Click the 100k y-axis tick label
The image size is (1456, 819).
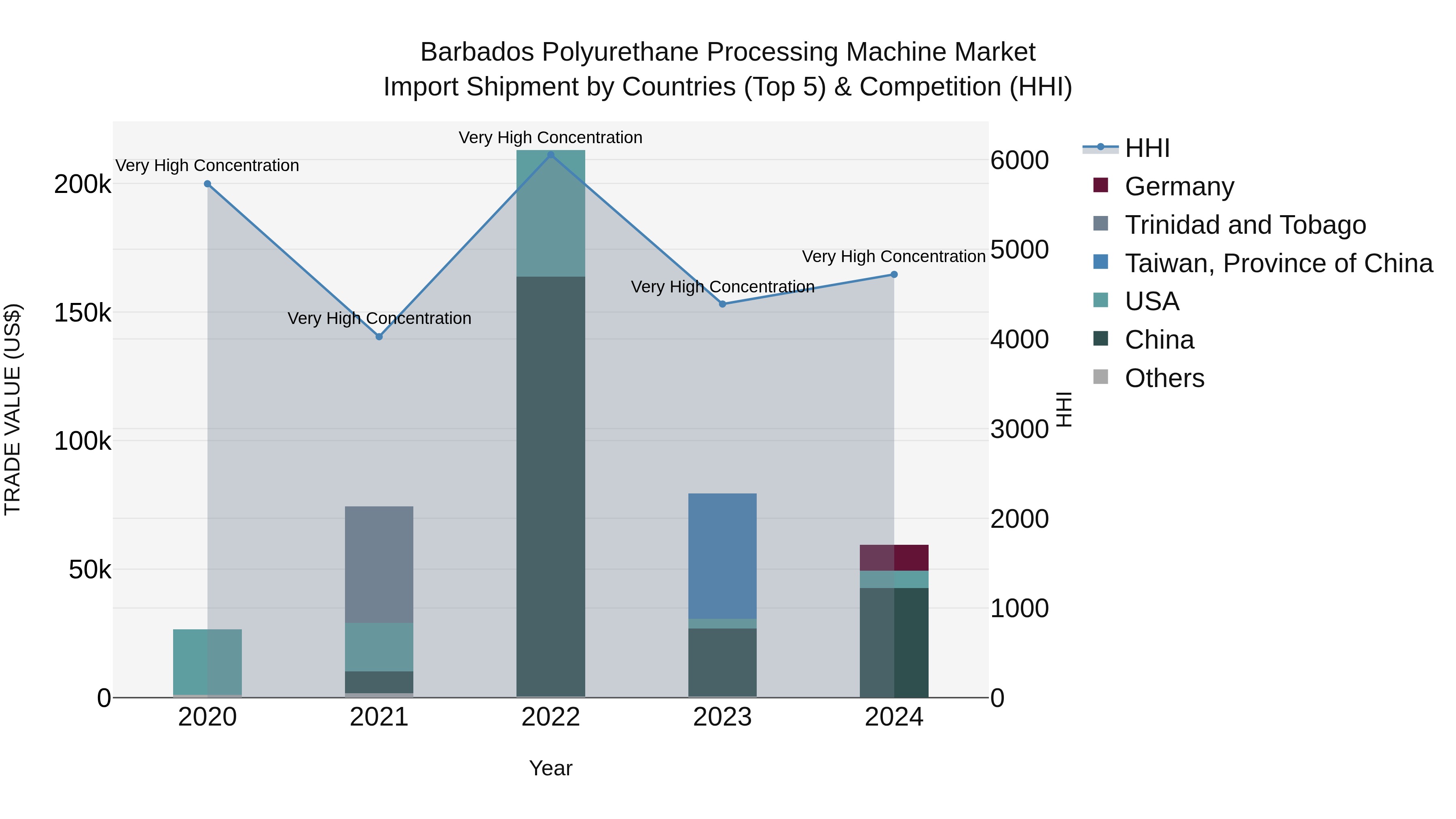click(x=83, y=441)
